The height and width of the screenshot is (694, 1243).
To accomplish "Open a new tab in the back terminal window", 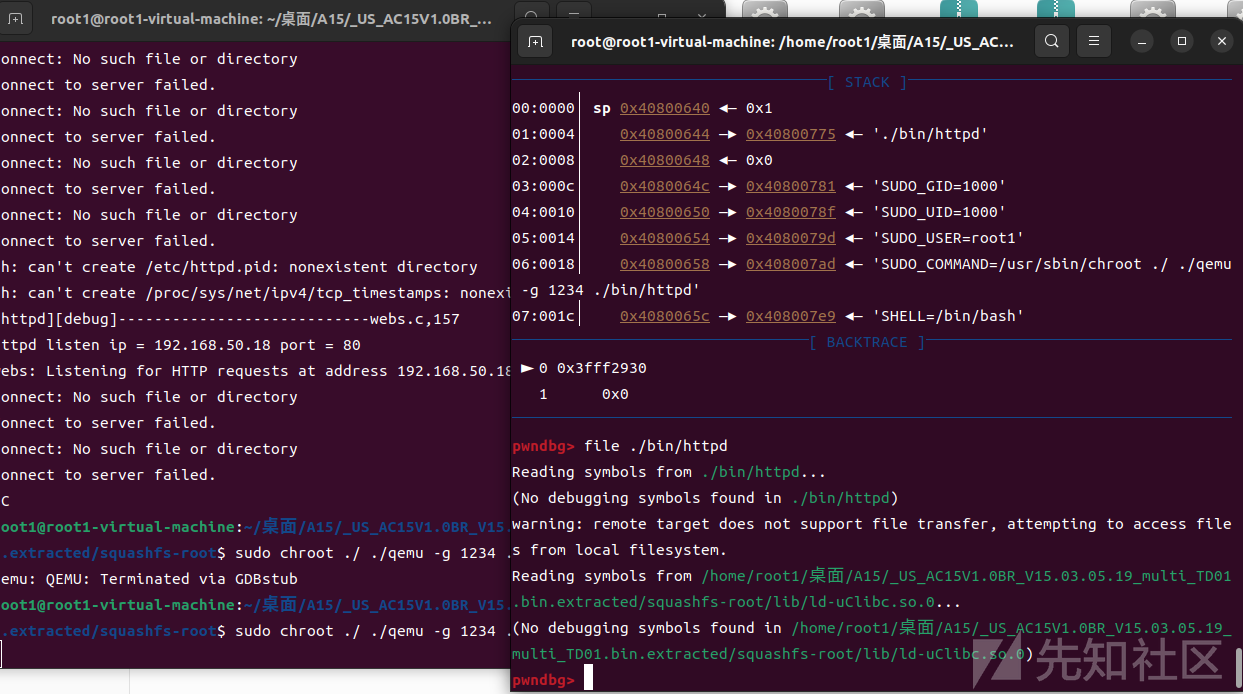I will (17, 18).
